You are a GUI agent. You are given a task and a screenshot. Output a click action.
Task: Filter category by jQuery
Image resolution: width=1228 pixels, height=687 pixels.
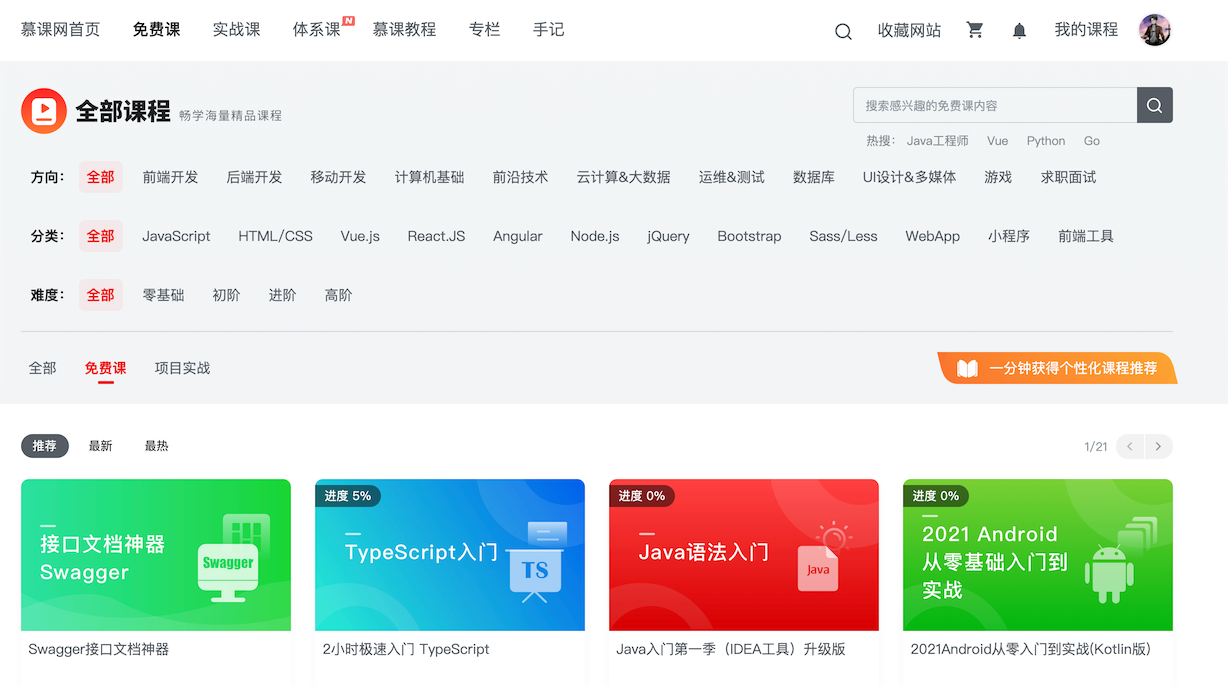669,236
